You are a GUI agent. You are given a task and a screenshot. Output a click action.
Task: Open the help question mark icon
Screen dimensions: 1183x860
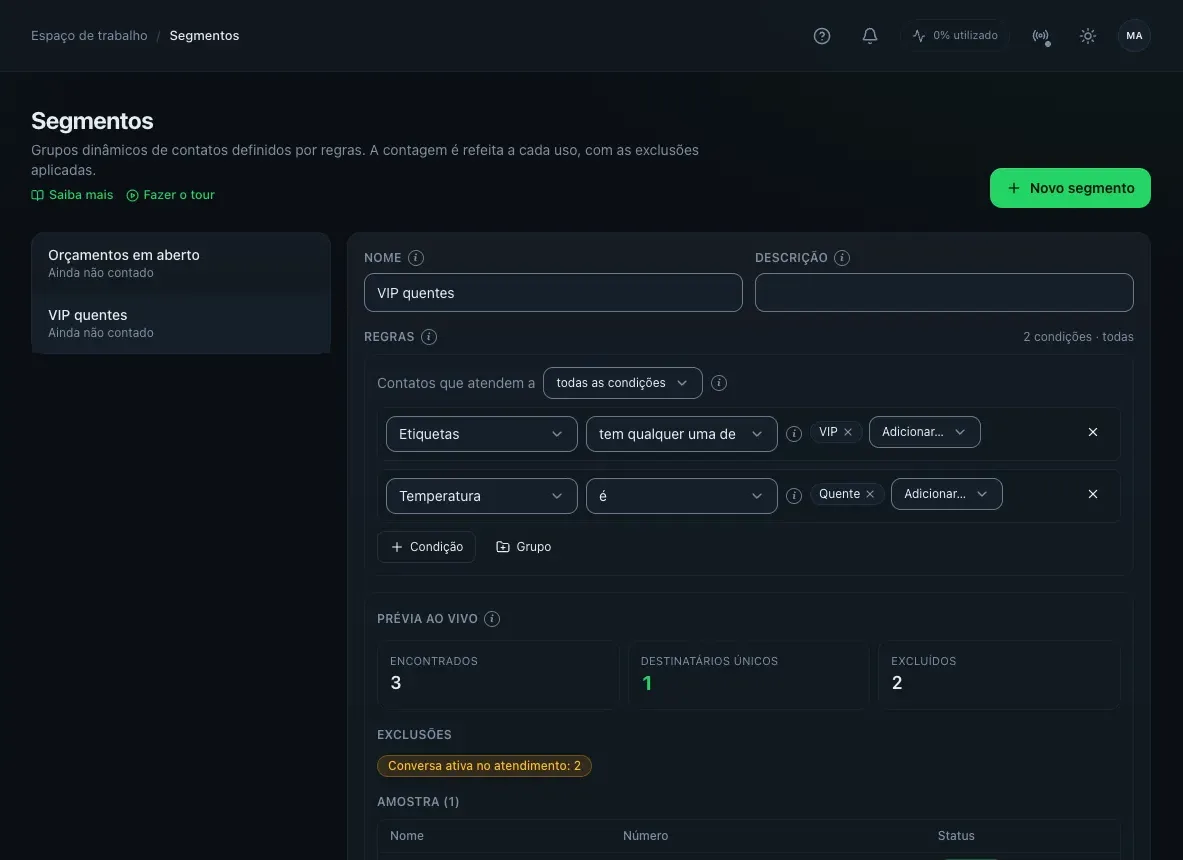[822, 35]
